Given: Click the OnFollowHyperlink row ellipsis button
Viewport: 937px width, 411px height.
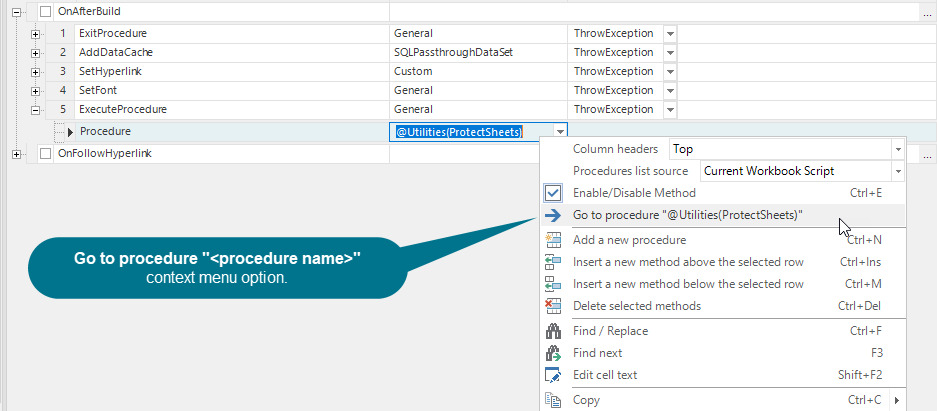Looking at the screenshot, I should tap(927, 155).
